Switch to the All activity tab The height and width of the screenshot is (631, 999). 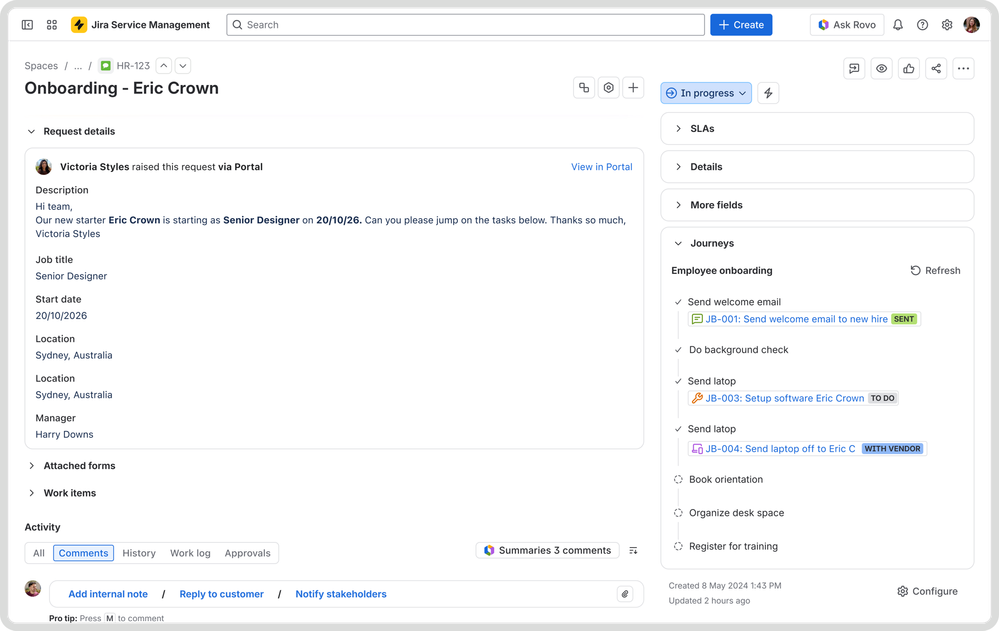tap(39, 553)
